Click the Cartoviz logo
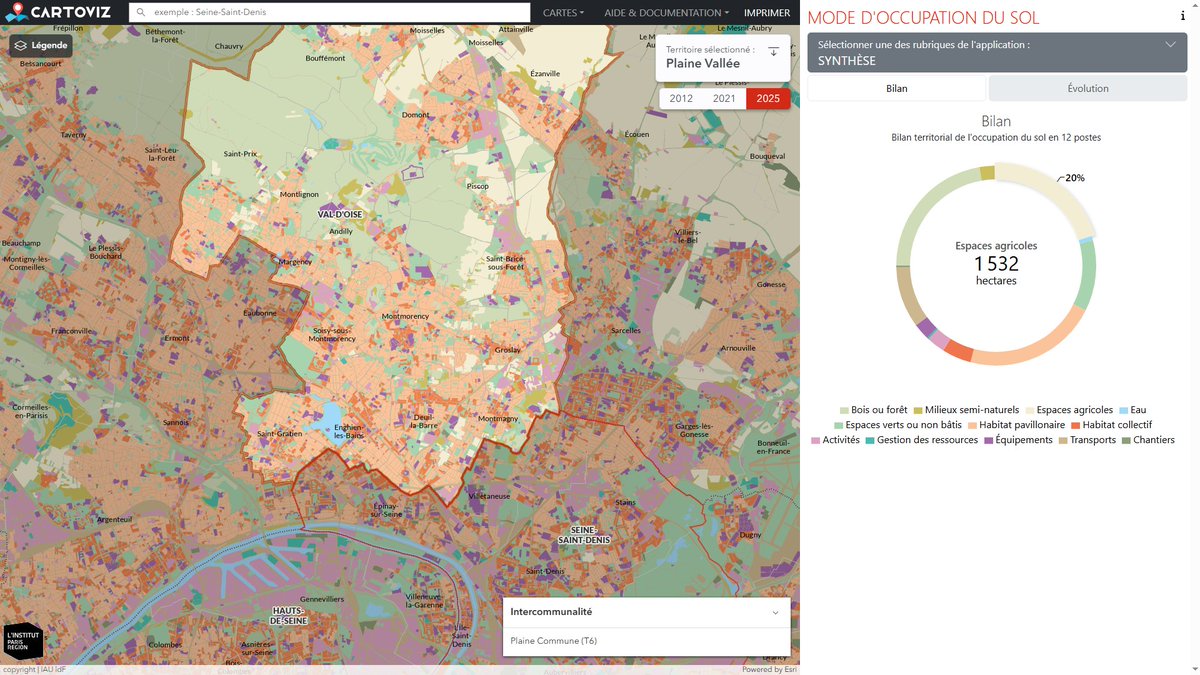1200x675 pixels. click(x=57, y=12)
